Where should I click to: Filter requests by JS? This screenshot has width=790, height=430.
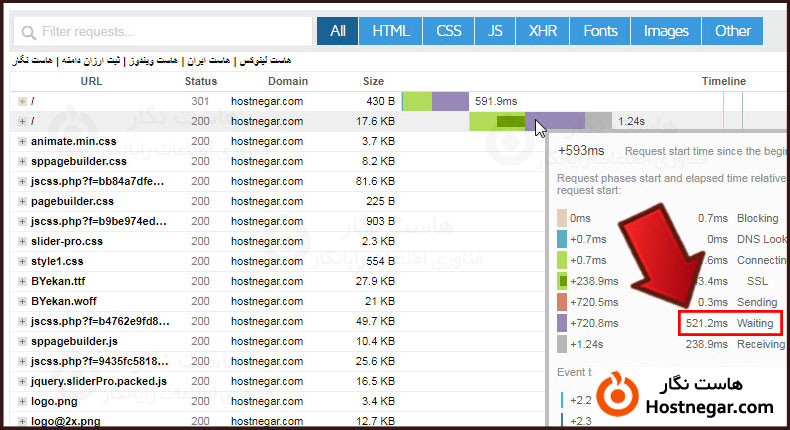(x=495, y=31)
